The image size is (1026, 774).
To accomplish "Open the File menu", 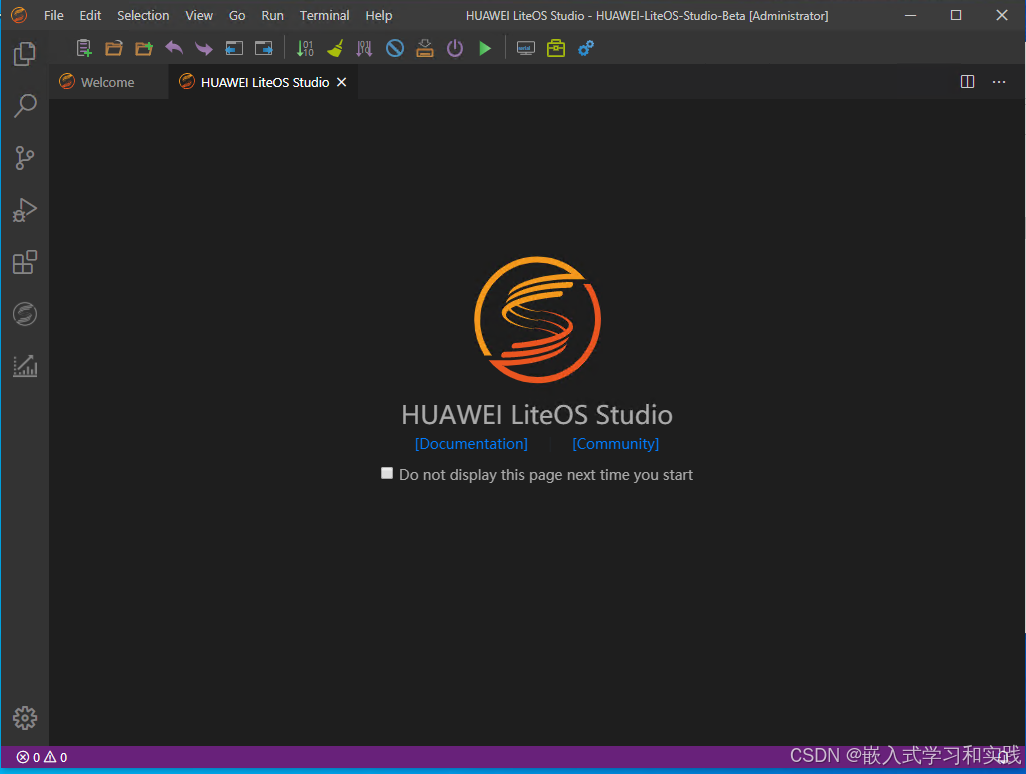I will coord(54,15).
